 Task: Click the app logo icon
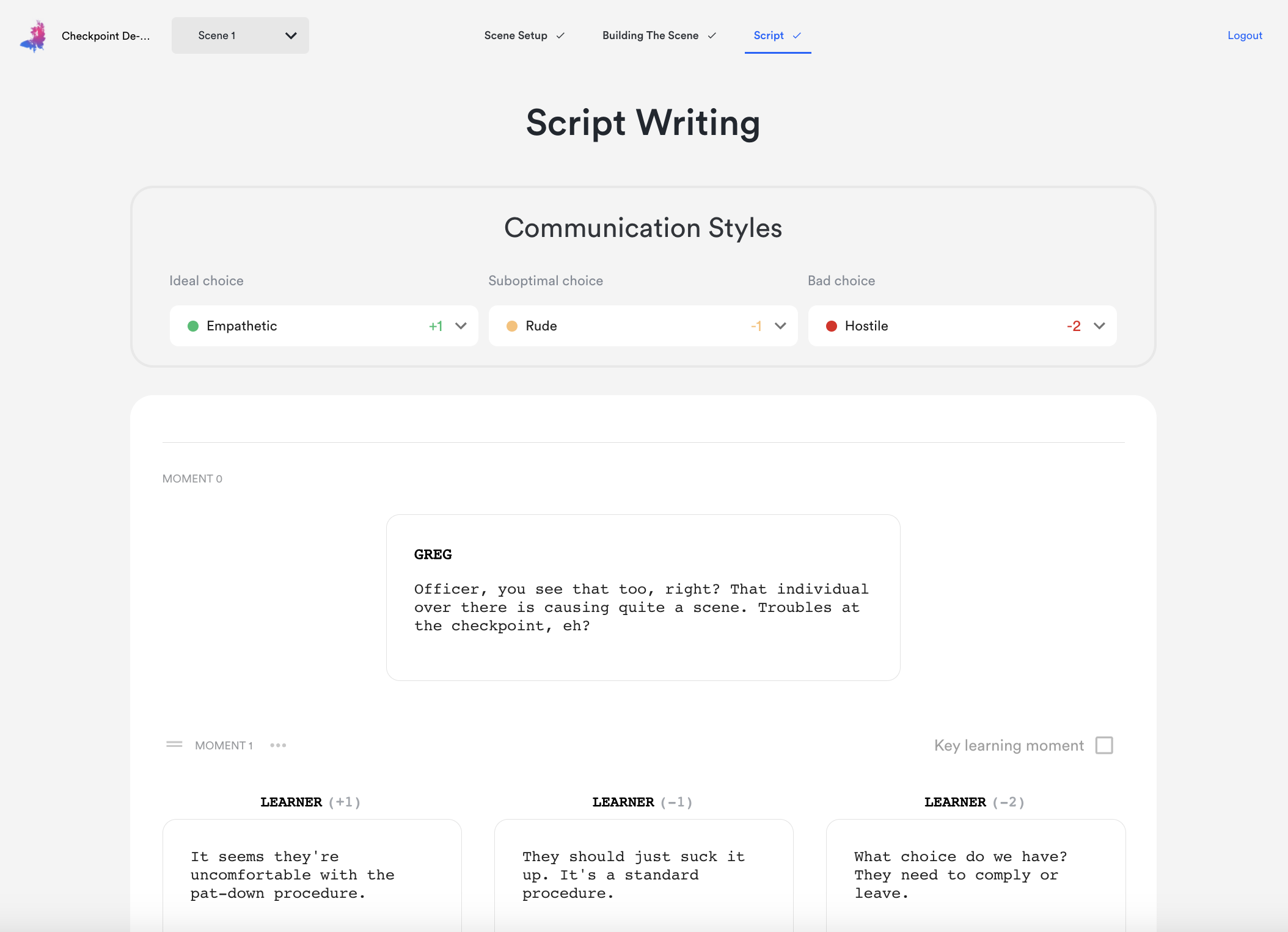34,36
